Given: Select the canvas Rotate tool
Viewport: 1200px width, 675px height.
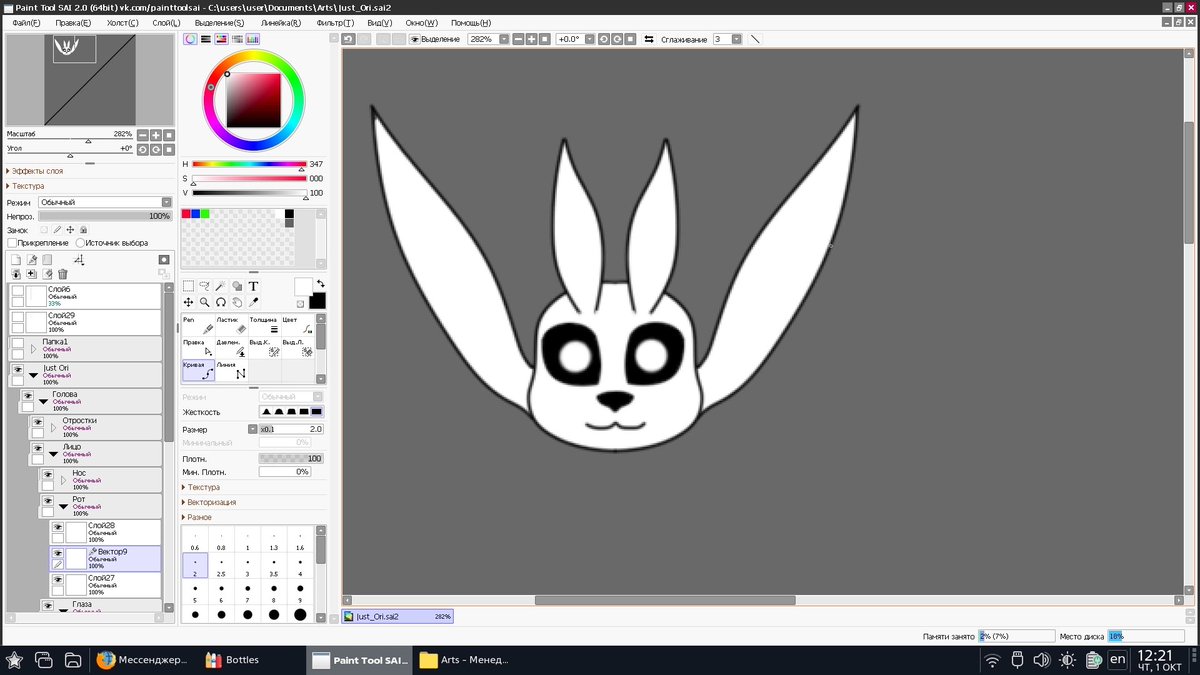Looking at the screenshot, I should pos(220,302).
